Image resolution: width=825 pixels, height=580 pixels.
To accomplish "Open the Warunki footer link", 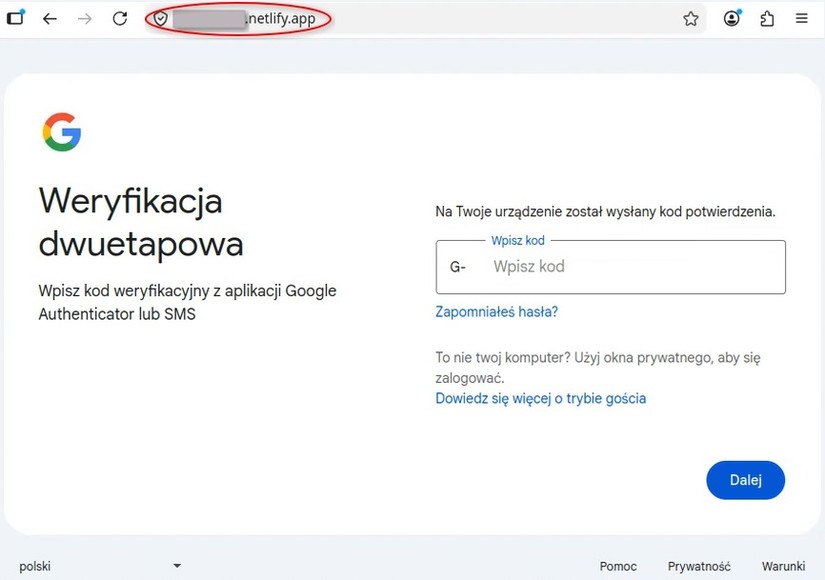I will (x=783, y=567).
